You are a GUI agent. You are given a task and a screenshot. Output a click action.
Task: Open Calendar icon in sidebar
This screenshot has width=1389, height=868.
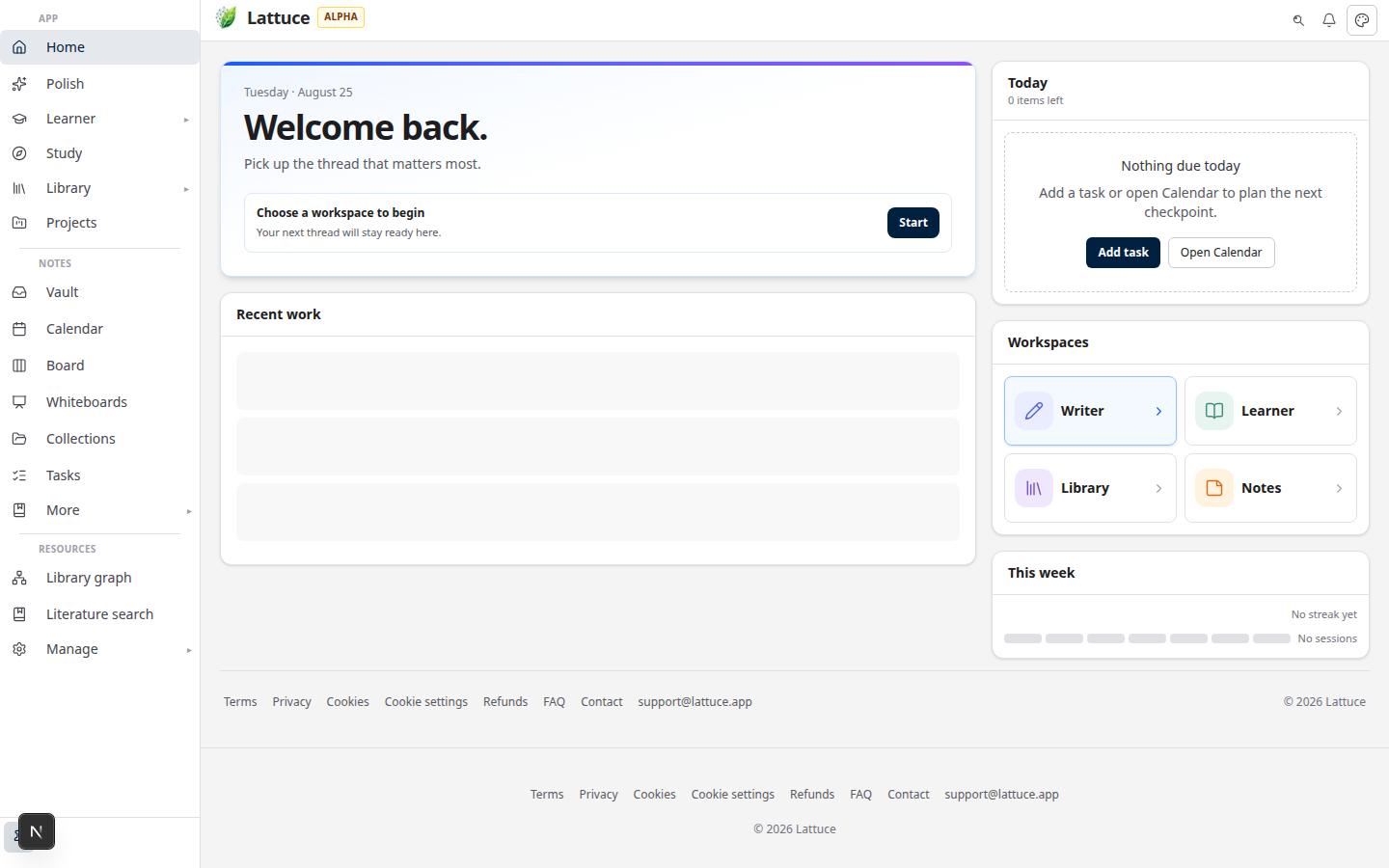(x=19, y=329)
